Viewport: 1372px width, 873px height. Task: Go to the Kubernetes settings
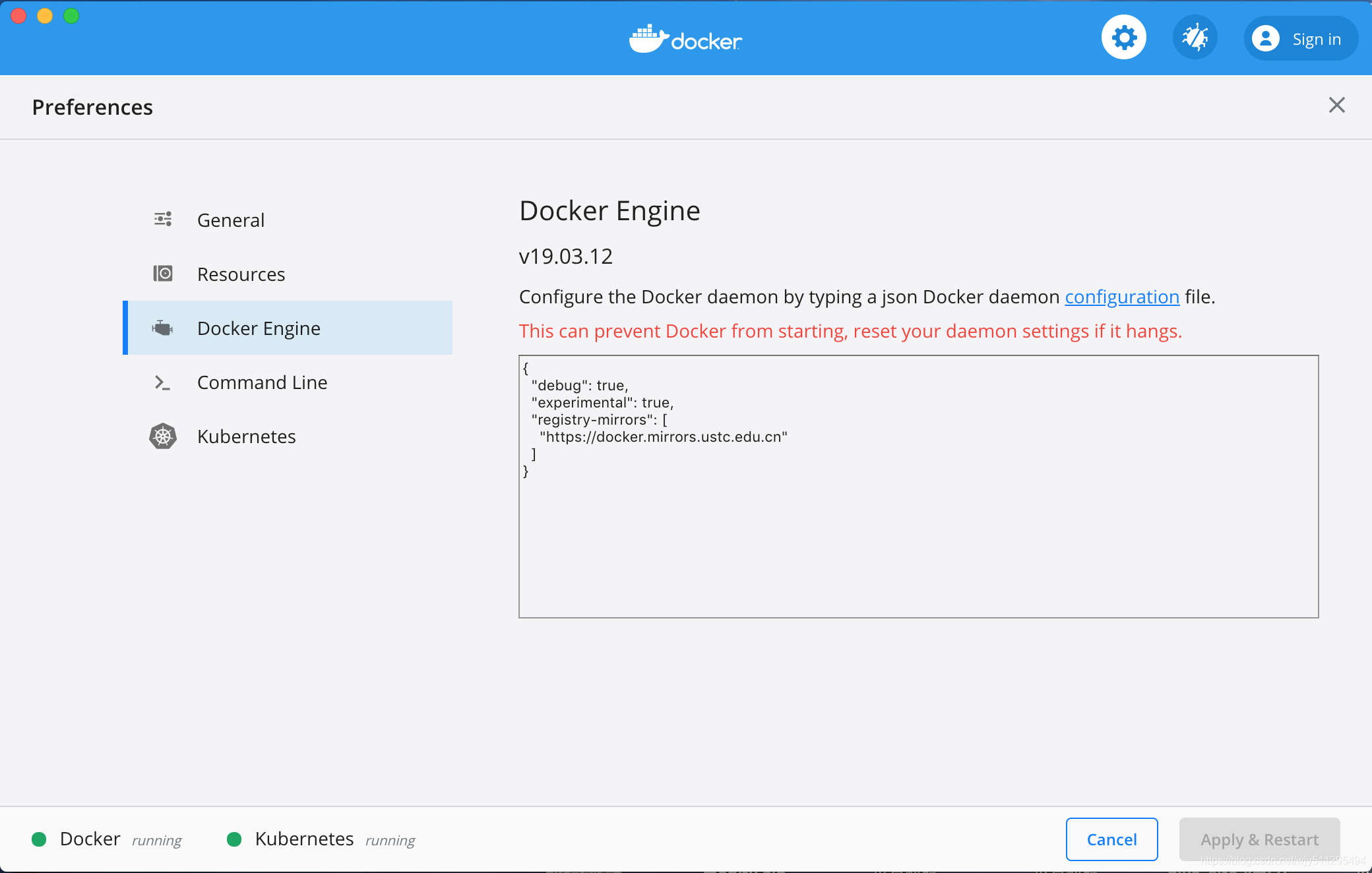[246, 436]
